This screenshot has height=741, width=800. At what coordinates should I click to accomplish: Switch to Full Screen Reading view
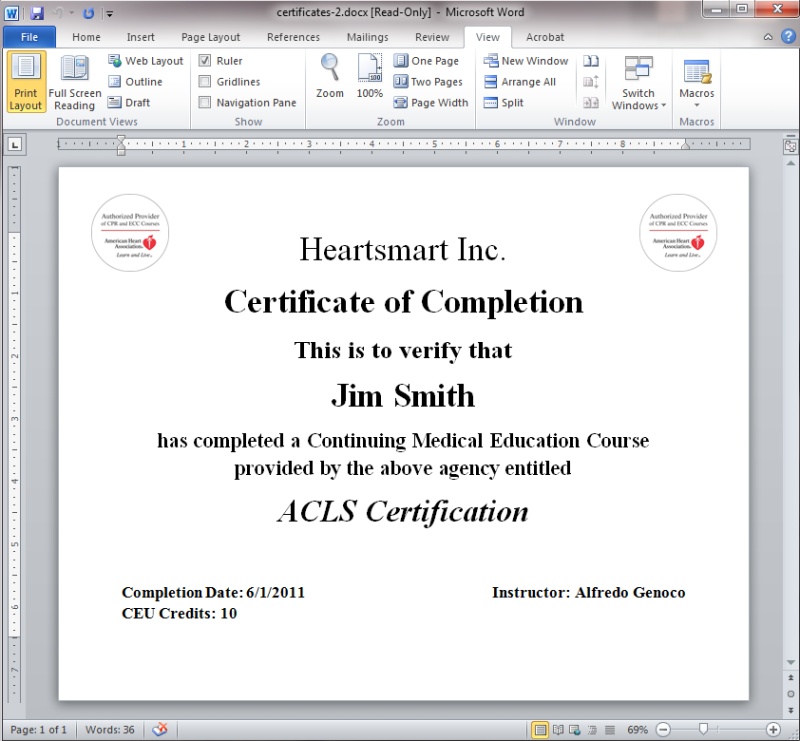coord(75,82)
